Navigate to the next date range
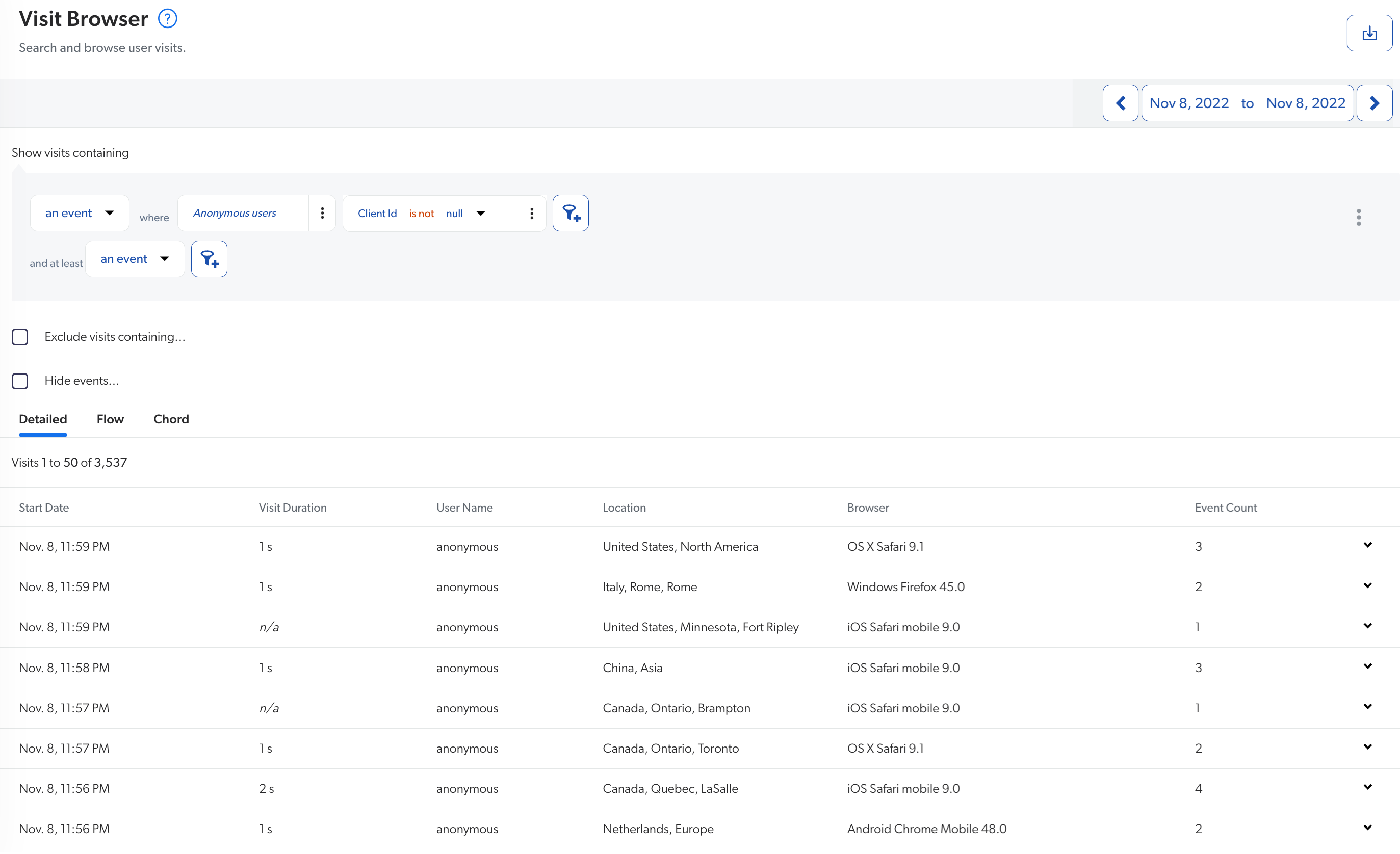The width and height of the screenshot is (1400, 854). click(1374, 103)
